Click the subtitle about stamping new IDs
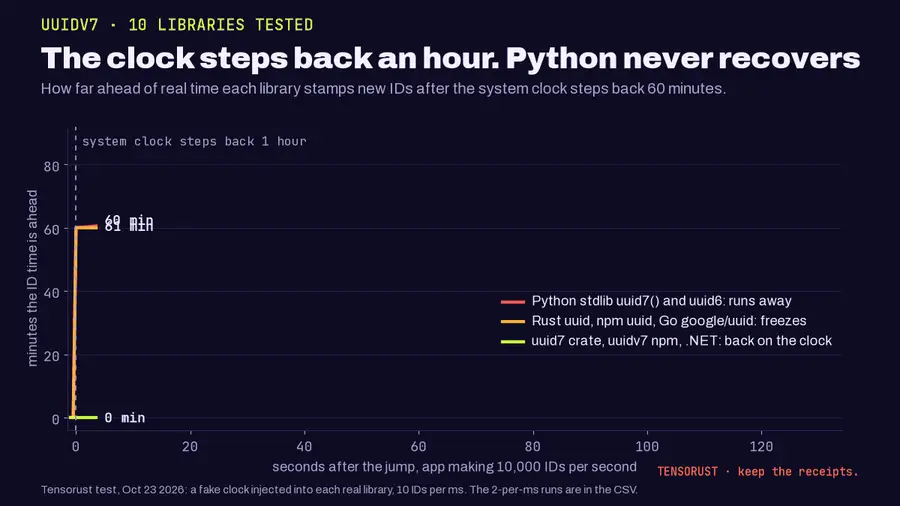Image resolution: width=900 pixels, height=506 pixels. [383, 89]
